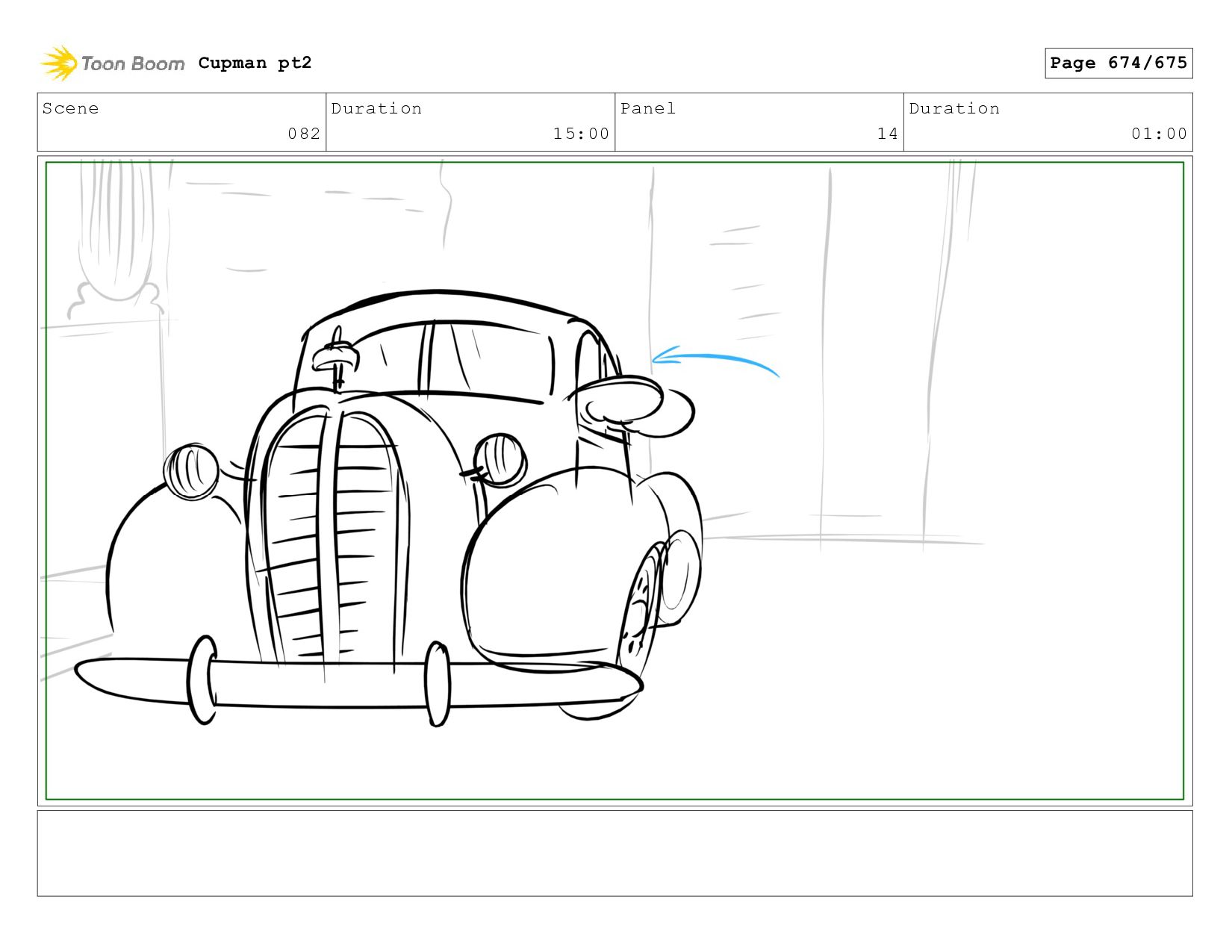
Task: Click the headlight beside the grille
Action: pyautogui.click(x=500, y=458)
